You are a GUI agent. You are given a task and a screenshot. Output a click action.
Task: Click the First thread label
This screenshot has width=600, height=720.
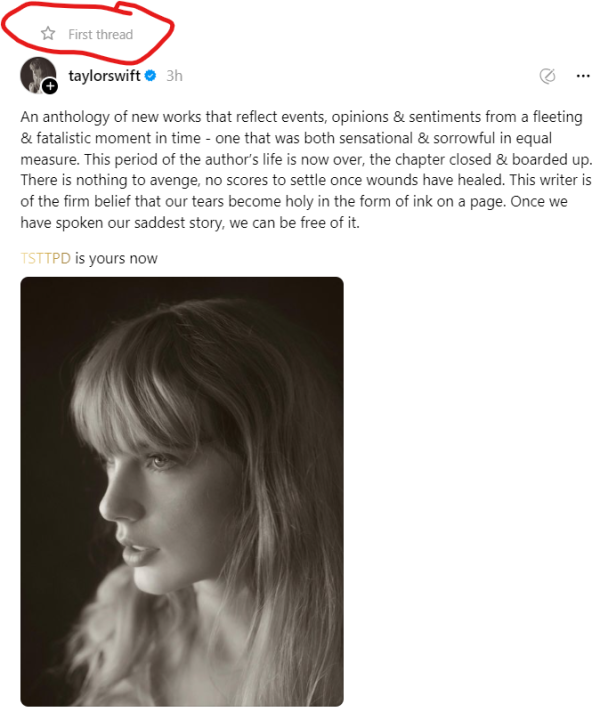[x=100, y=34]
